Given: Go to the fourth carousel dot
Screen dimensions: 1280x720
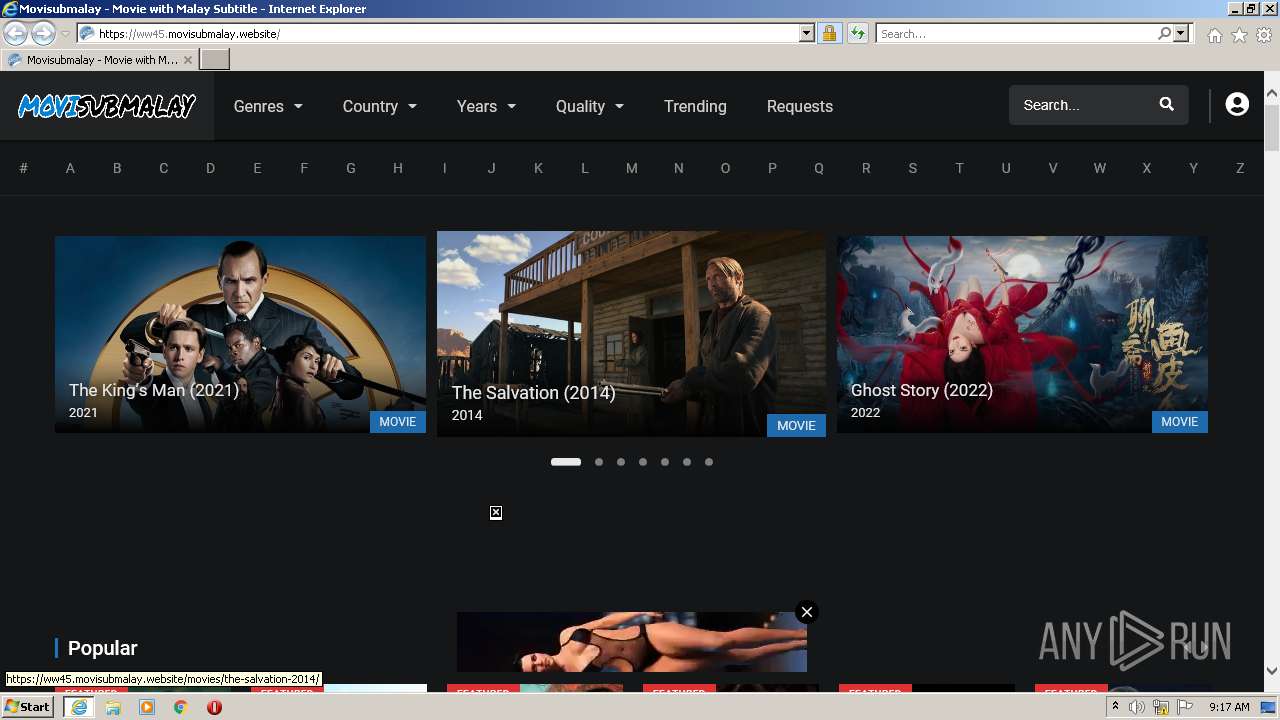Looking at the screenshot, I should coord(643,462).
